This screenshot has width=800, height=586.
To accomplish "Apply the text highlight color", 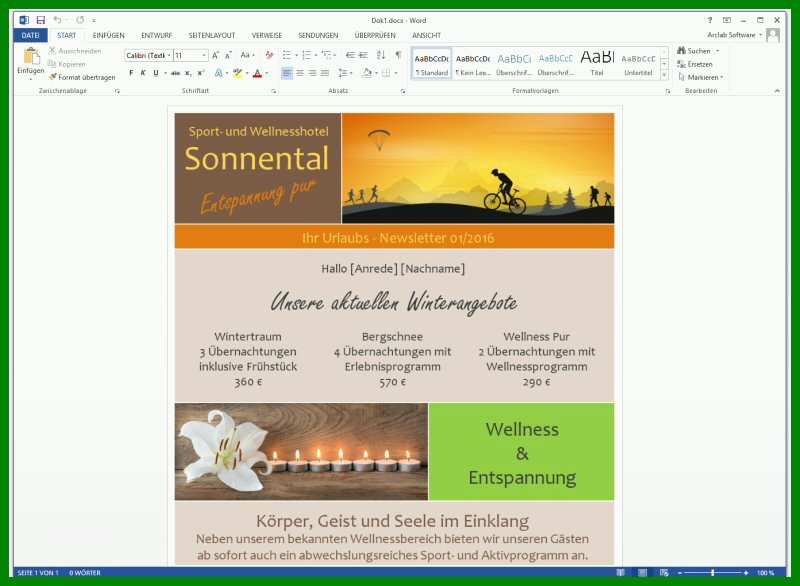I will [237, 73].
